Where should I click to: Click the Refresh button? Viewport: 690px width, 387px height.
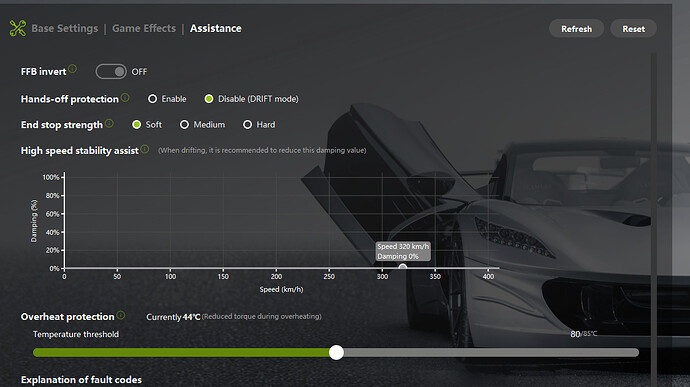(x=576, y=29)
